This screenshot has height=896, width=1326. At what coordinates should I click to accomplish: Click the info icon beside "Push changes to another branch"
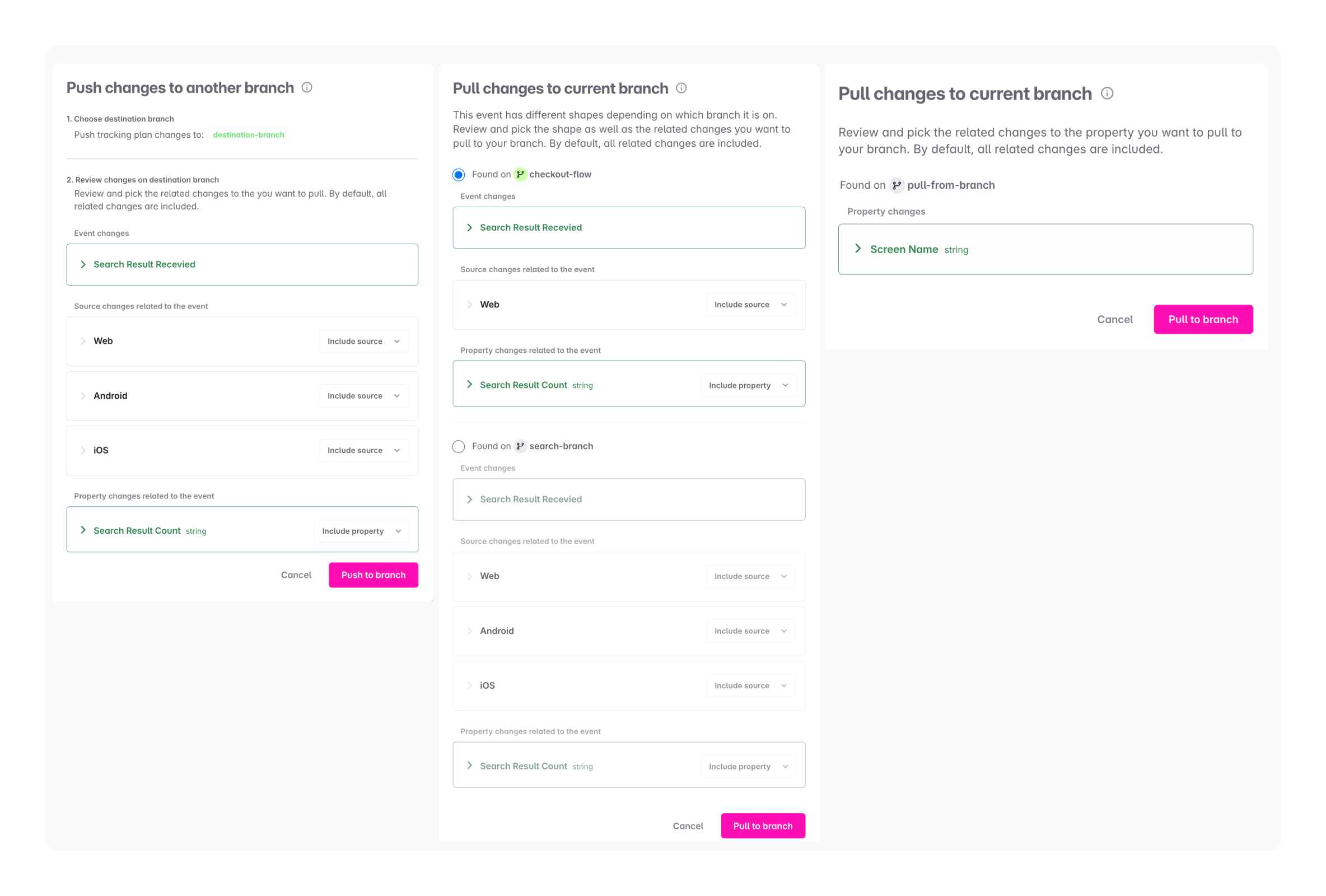[x=307, y=88]
